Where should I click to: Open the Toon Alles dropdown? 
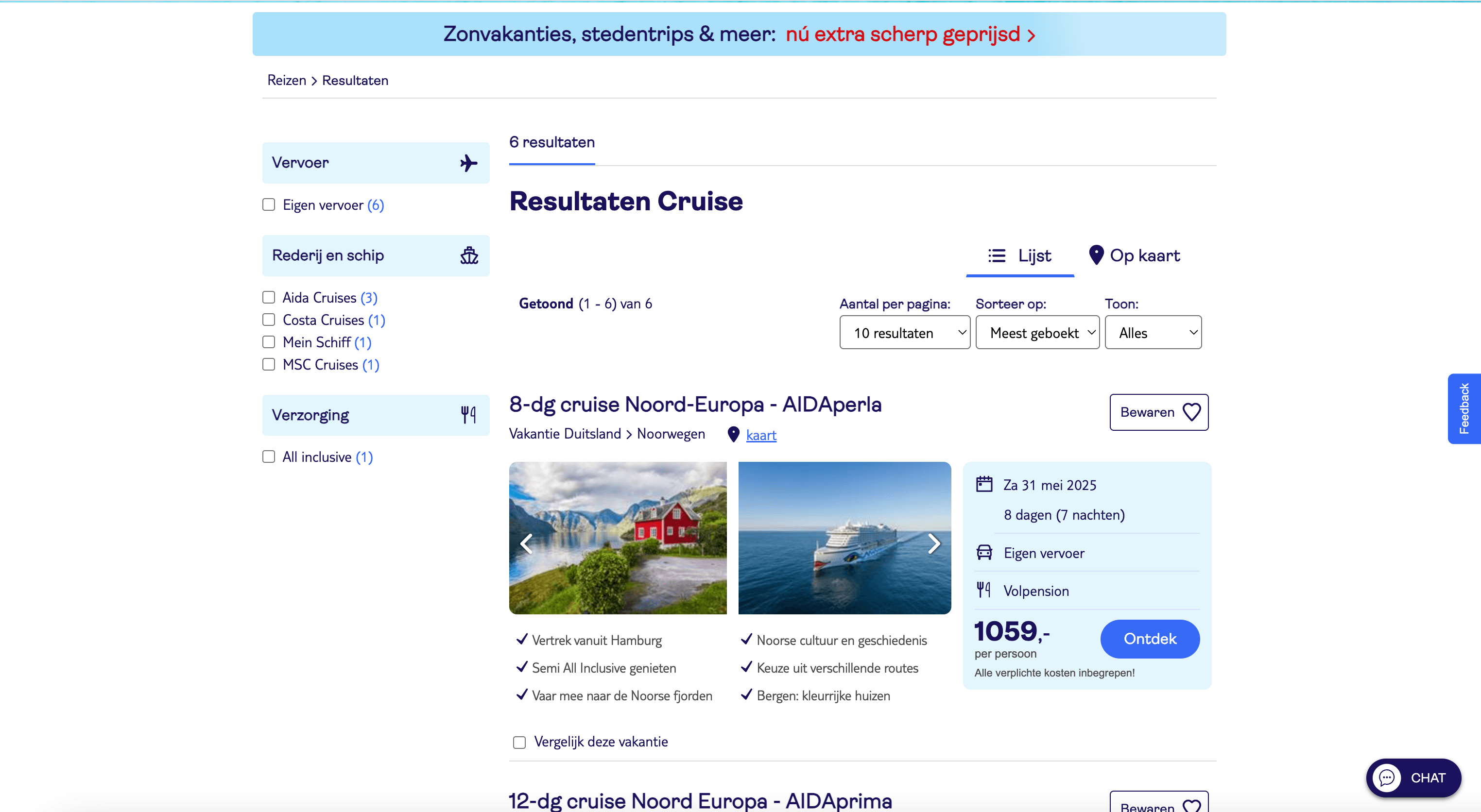pyautogui.click(x=1153, y=333)
